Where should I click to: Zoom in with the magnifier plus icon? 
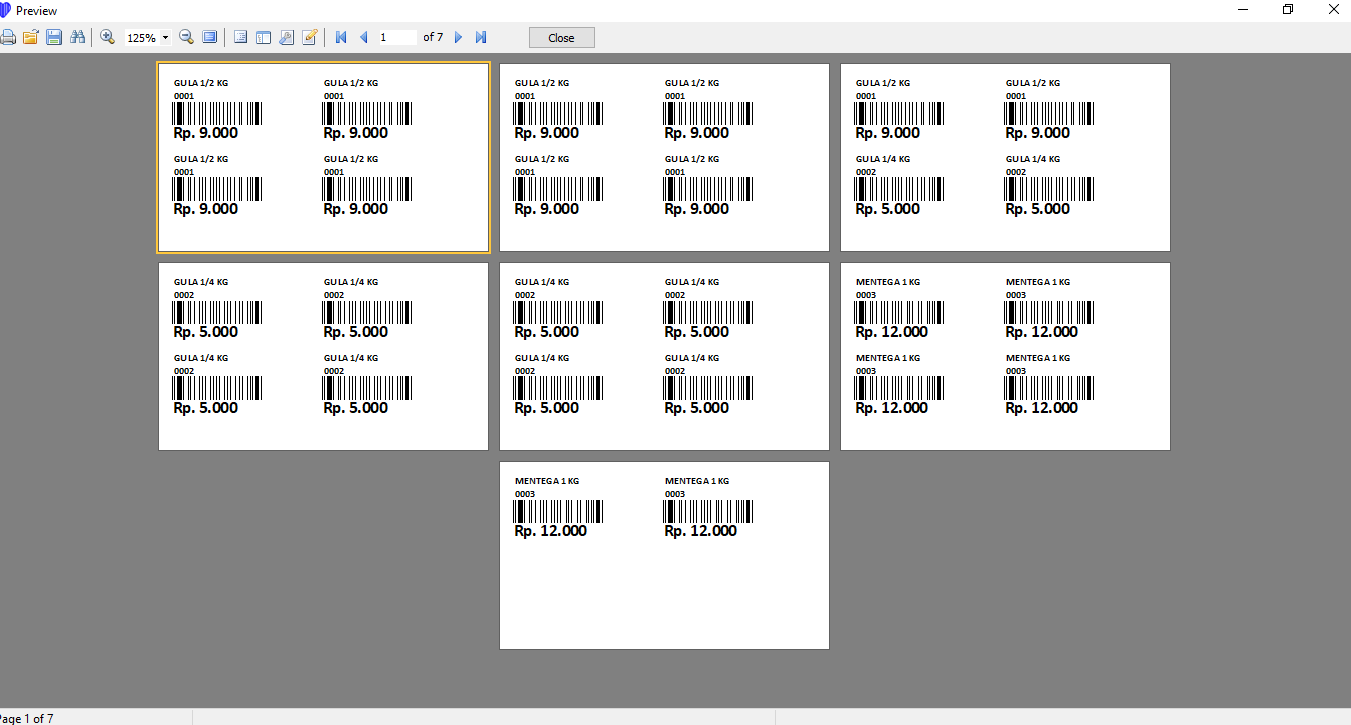click(107, 37)
